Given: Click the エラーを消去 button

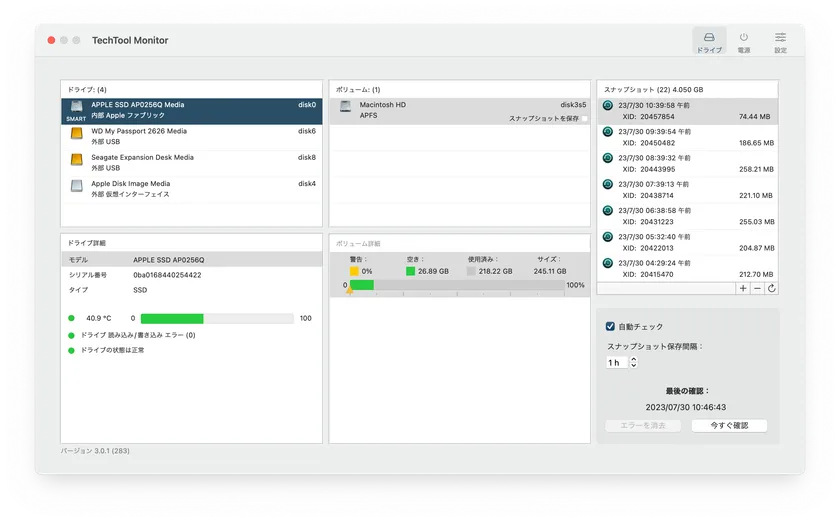Looking at the screenshot, I should 643,426.
